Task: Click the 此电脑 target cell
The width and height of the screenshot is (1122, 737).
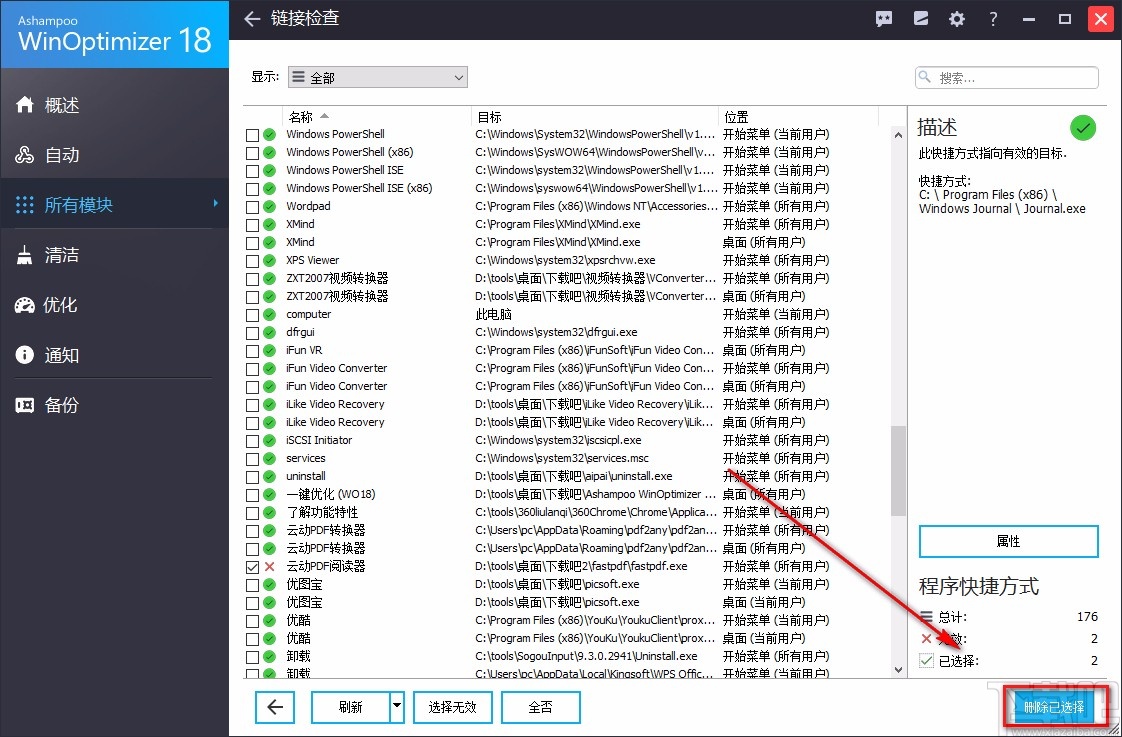Action: point(493,314)
